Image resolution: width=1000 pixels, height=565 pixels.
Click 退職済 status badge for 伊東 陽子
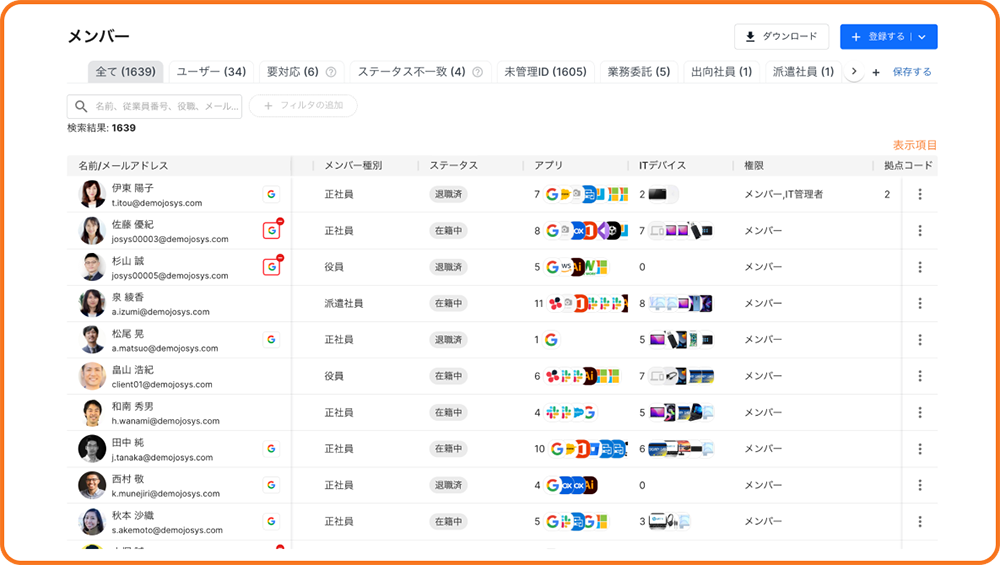448,194
